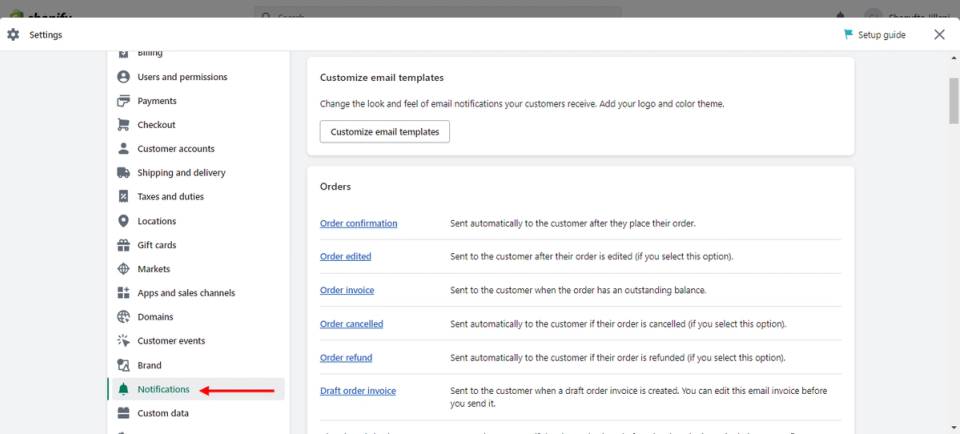
Task: Click the Settings gear icon
Action: coord(13,35)
